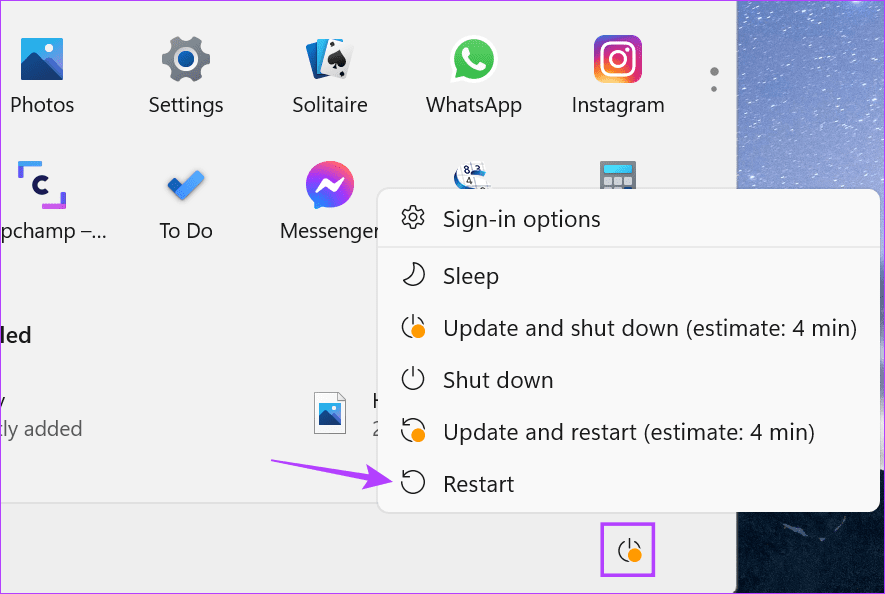Screen dimensions: 885x594
Task: Restart the computer via the power menu
Action: 479,483
